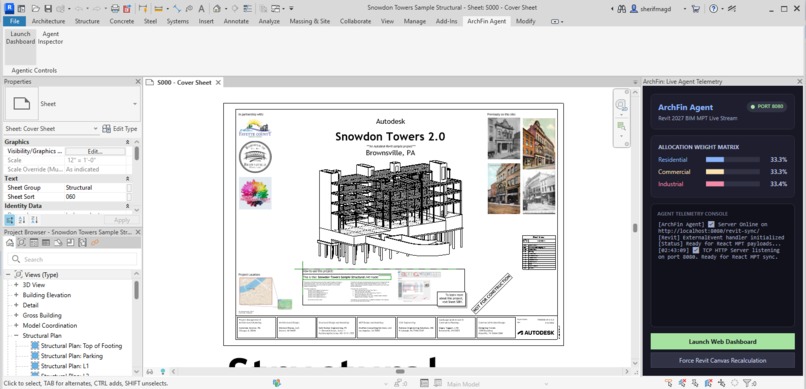Switch to the Annotate ribbon tab
This screenshot has width=806, height=389.
coord(236,21)
